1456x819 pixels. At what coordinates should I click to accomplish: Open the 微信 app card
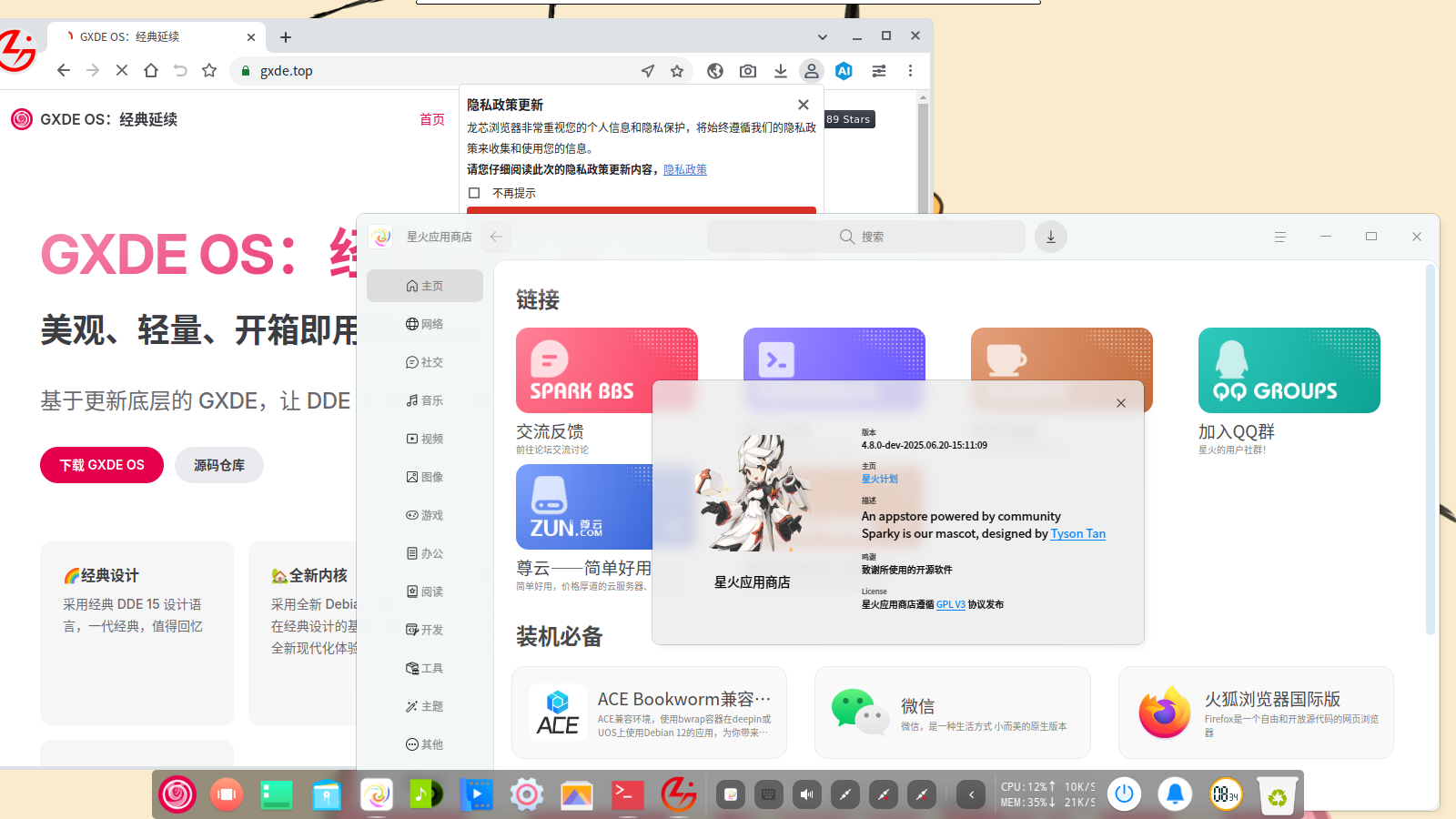point(953,713)
